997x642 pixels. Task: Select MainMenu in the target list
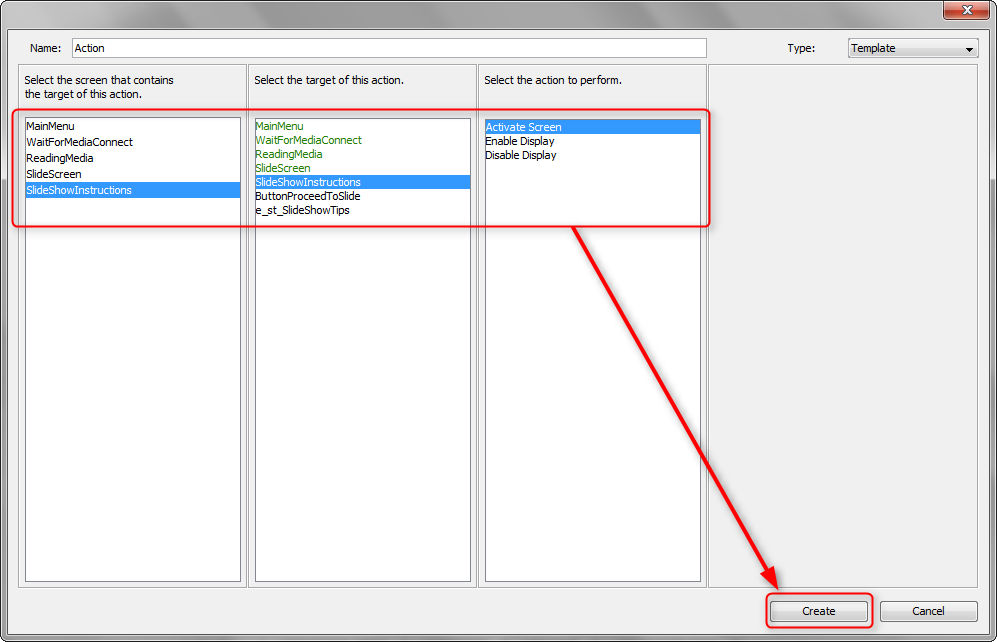click(280, 126)
